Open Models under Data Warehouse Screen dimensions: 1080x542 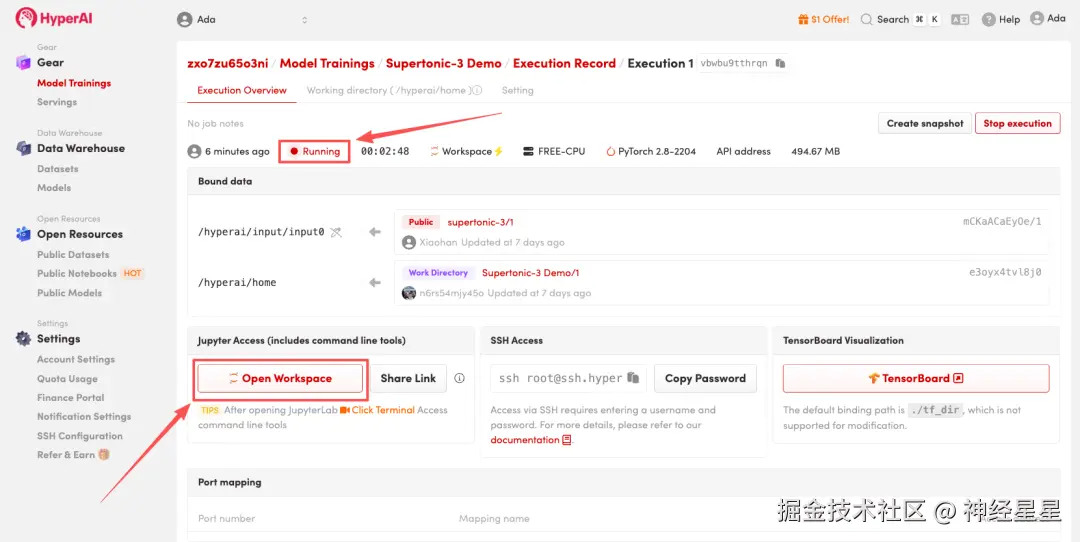[54, 187]
